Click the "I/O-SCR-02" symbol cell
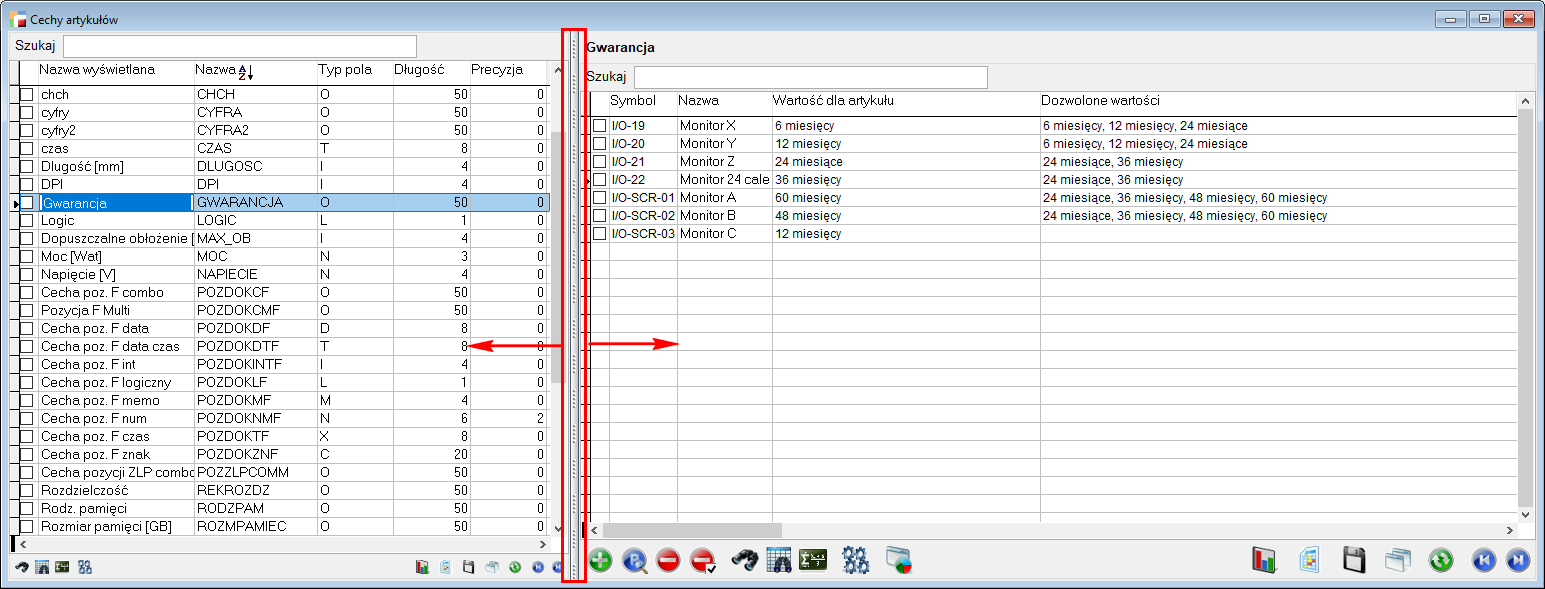 643,216
